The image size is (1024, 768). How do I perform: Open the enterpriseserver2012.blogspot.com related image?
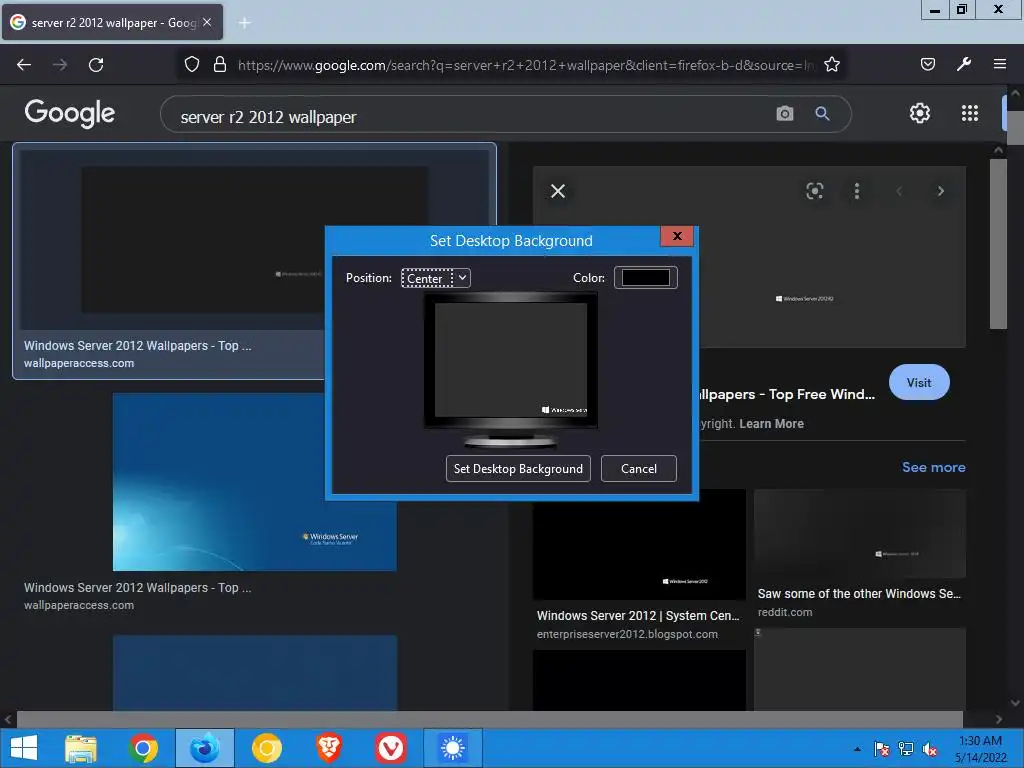point(639,544)
